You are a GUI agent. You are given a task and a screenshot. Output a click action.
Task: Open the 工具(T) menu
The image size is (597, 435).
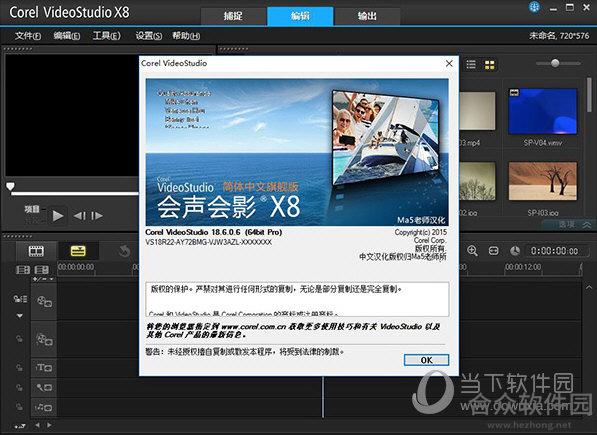[107, 36]
